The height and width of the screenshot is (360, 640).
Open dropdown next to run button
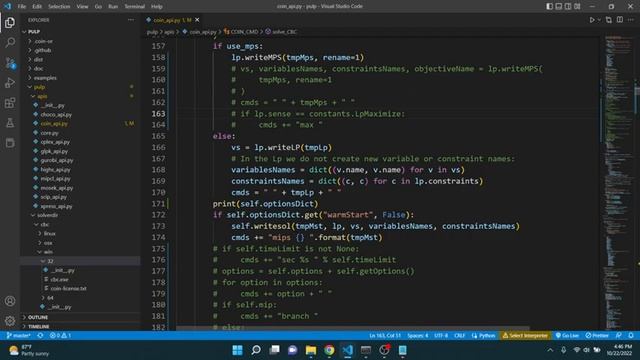599,20
